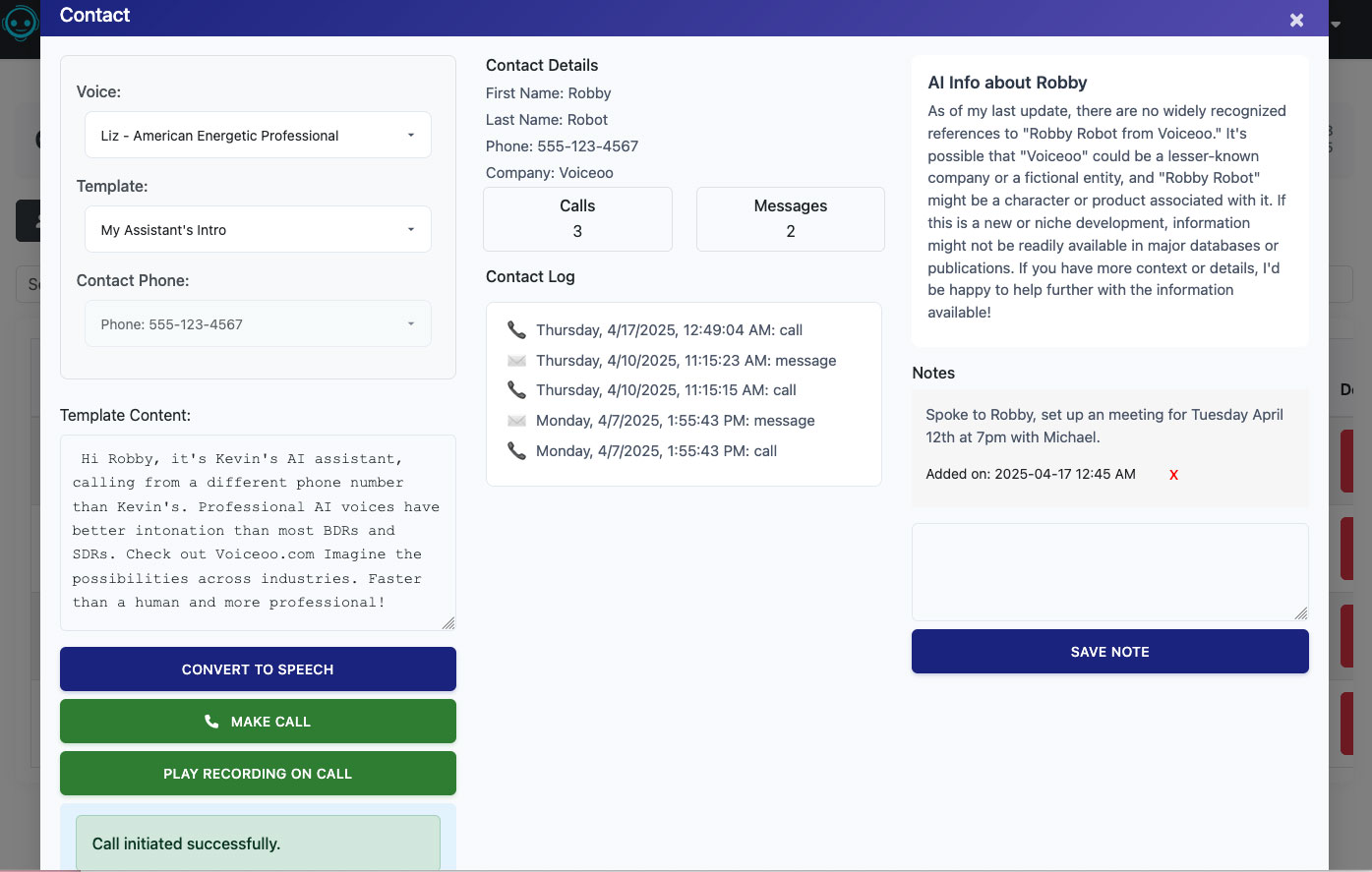Click the log entry 4/17/2025, 12:49:04 AM: call
1372x872 pixels.
pyautogui.click(x=669, y=330)
